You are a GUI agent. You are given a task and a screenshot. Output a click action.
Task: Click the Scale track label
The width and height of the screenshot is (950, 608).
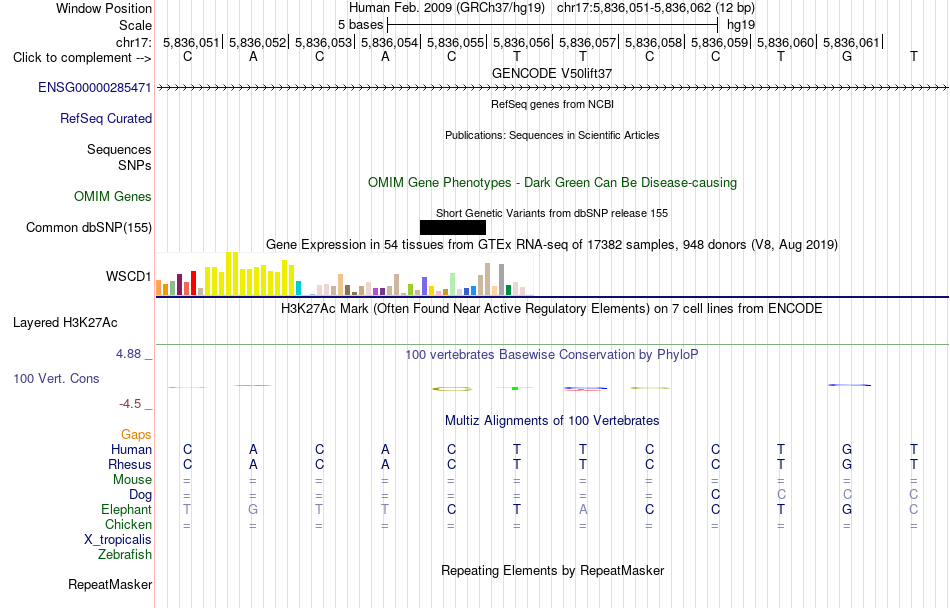pos(135,26)
